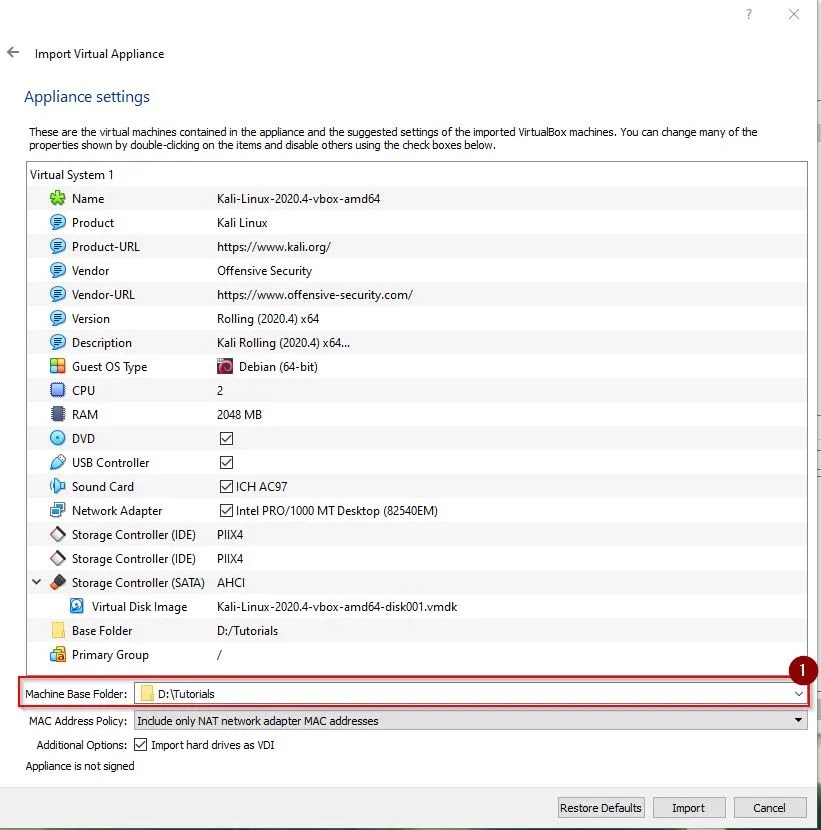Click the Vendor row speech bubble icon
The image size is (821, 830).
point(57,270)
